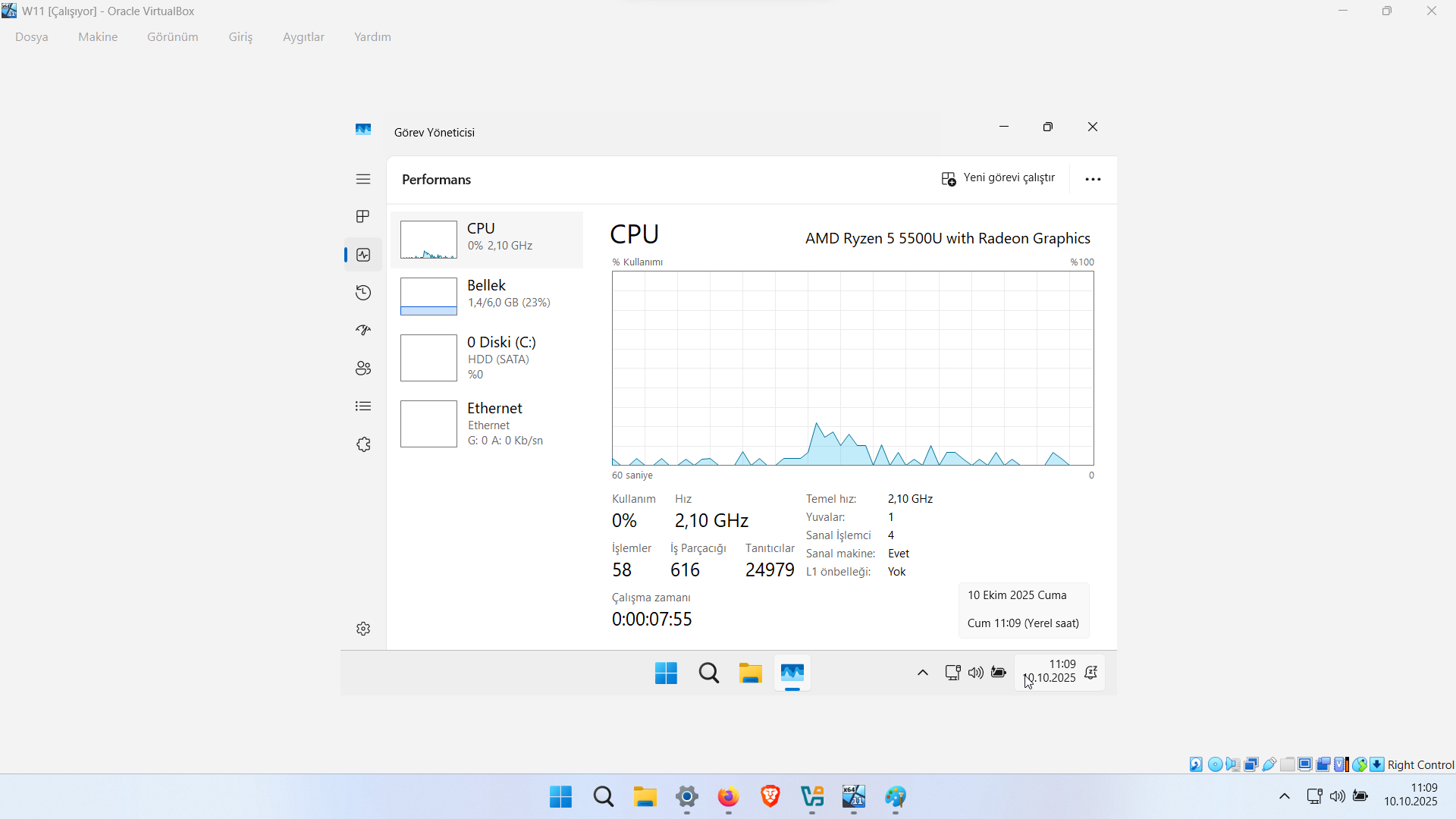
Task: Open Task Manager settings gear
Action: point(363,629)
